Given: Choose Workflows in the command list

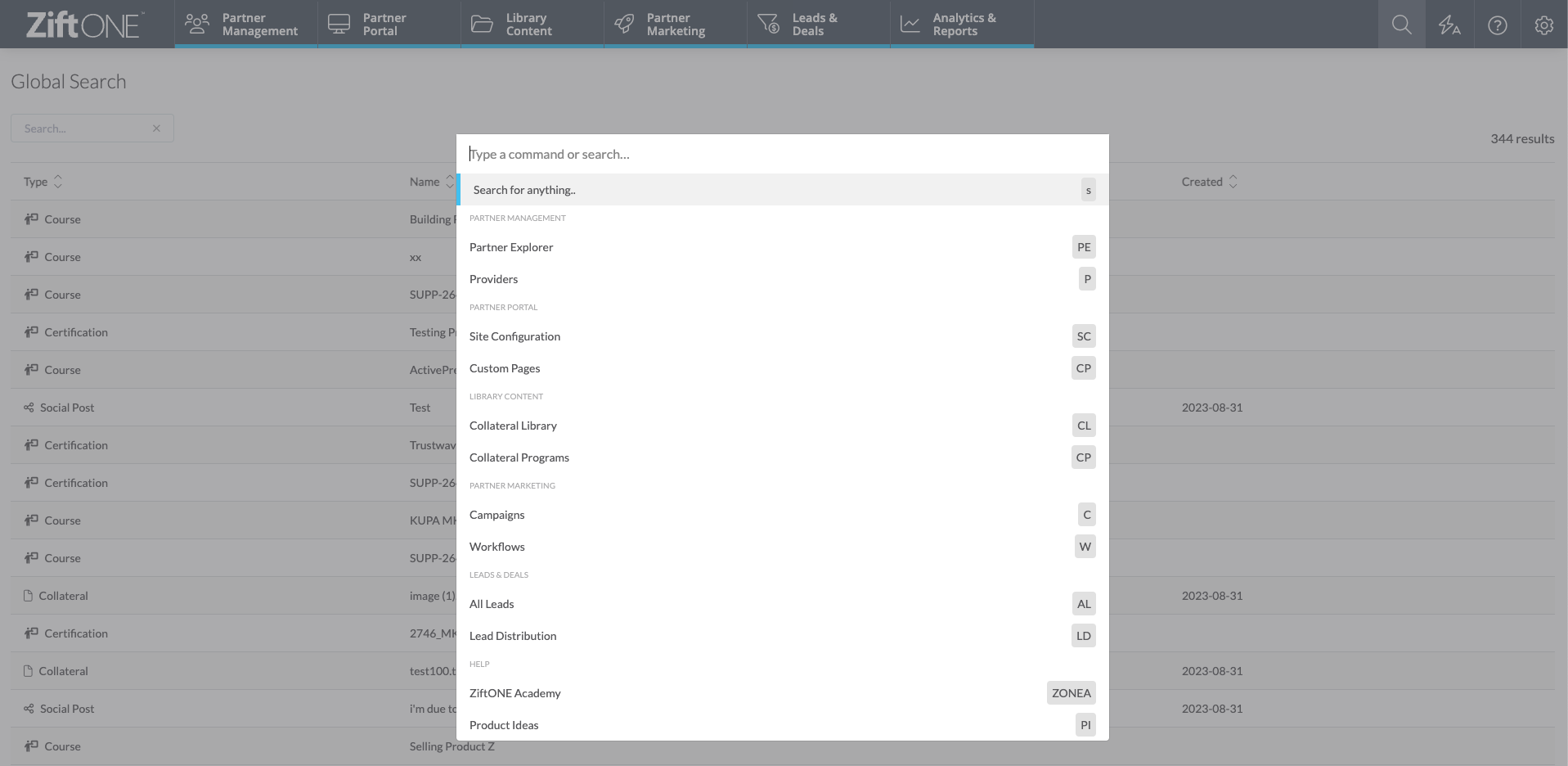Looking at the screenshot, I should coord(783,547).
